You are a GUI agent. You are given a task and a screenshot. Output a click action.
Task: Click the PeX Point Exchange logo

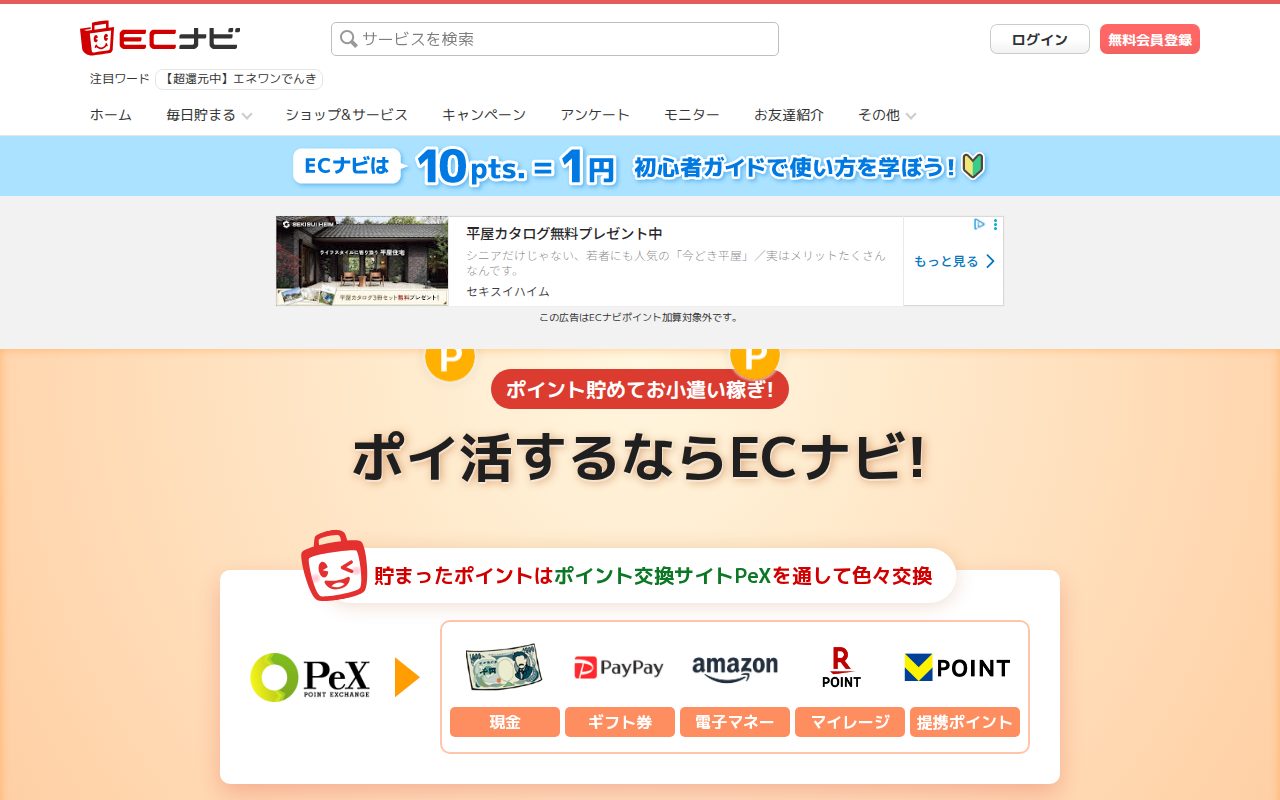pyautogui.click(x=310, y=677)
